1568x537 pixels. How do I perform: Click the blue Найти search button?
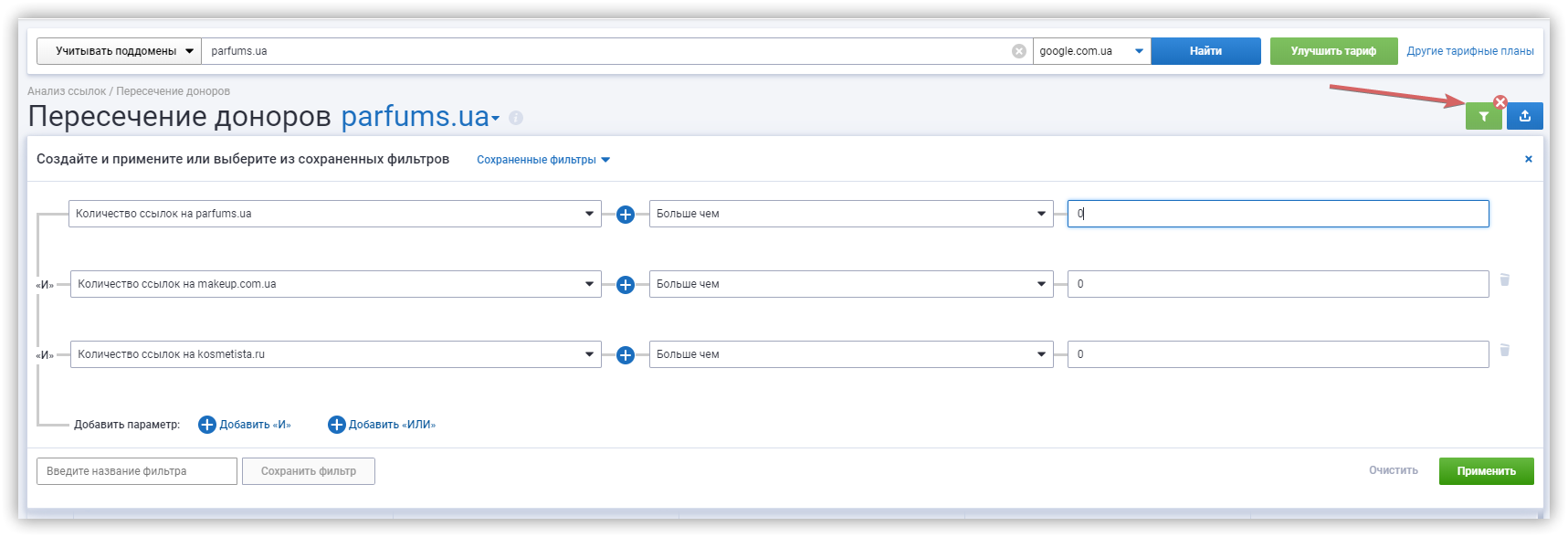(1205, 51)
